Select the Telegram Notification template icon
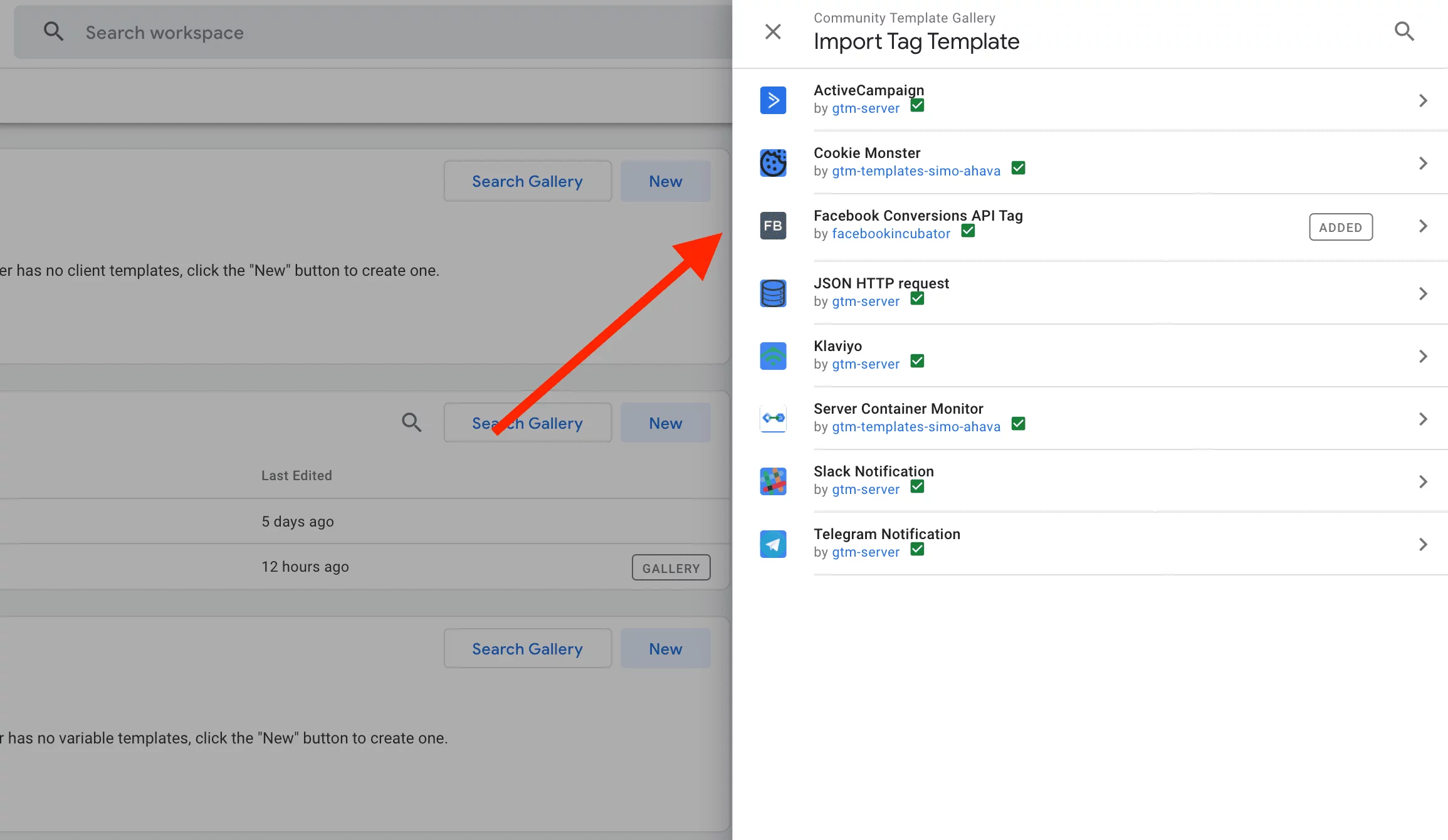Viewport: 1448px width, 840px height. click(773, 544)
